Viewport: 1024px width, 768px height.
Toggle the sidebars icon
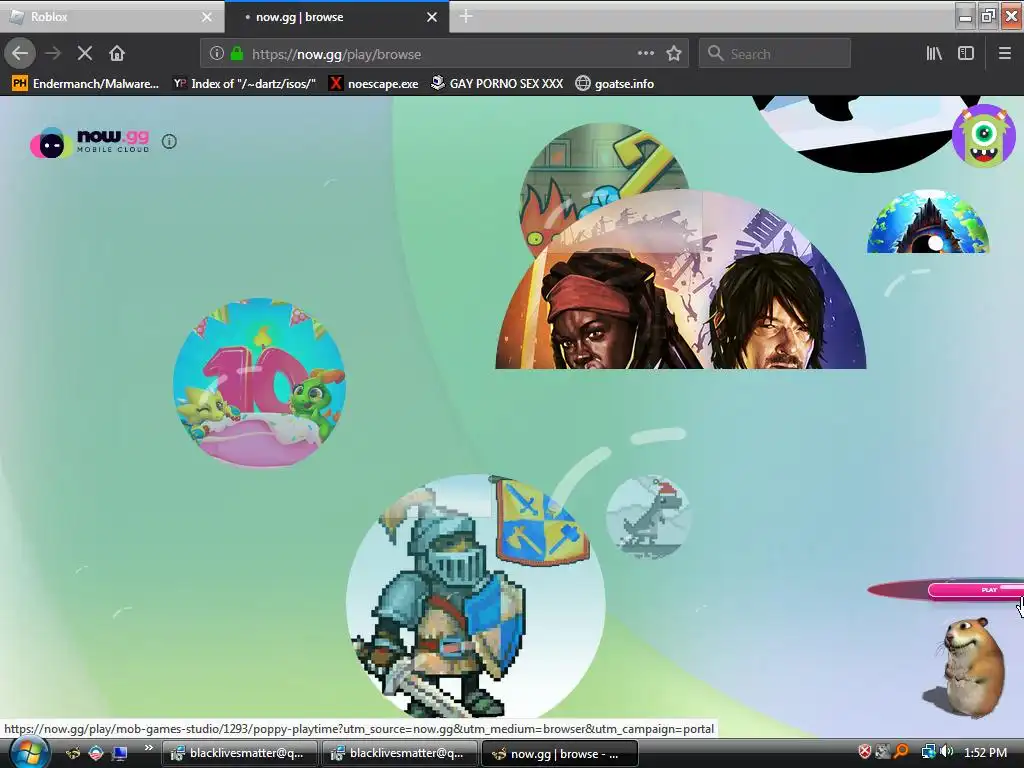(x=966, y=54)
